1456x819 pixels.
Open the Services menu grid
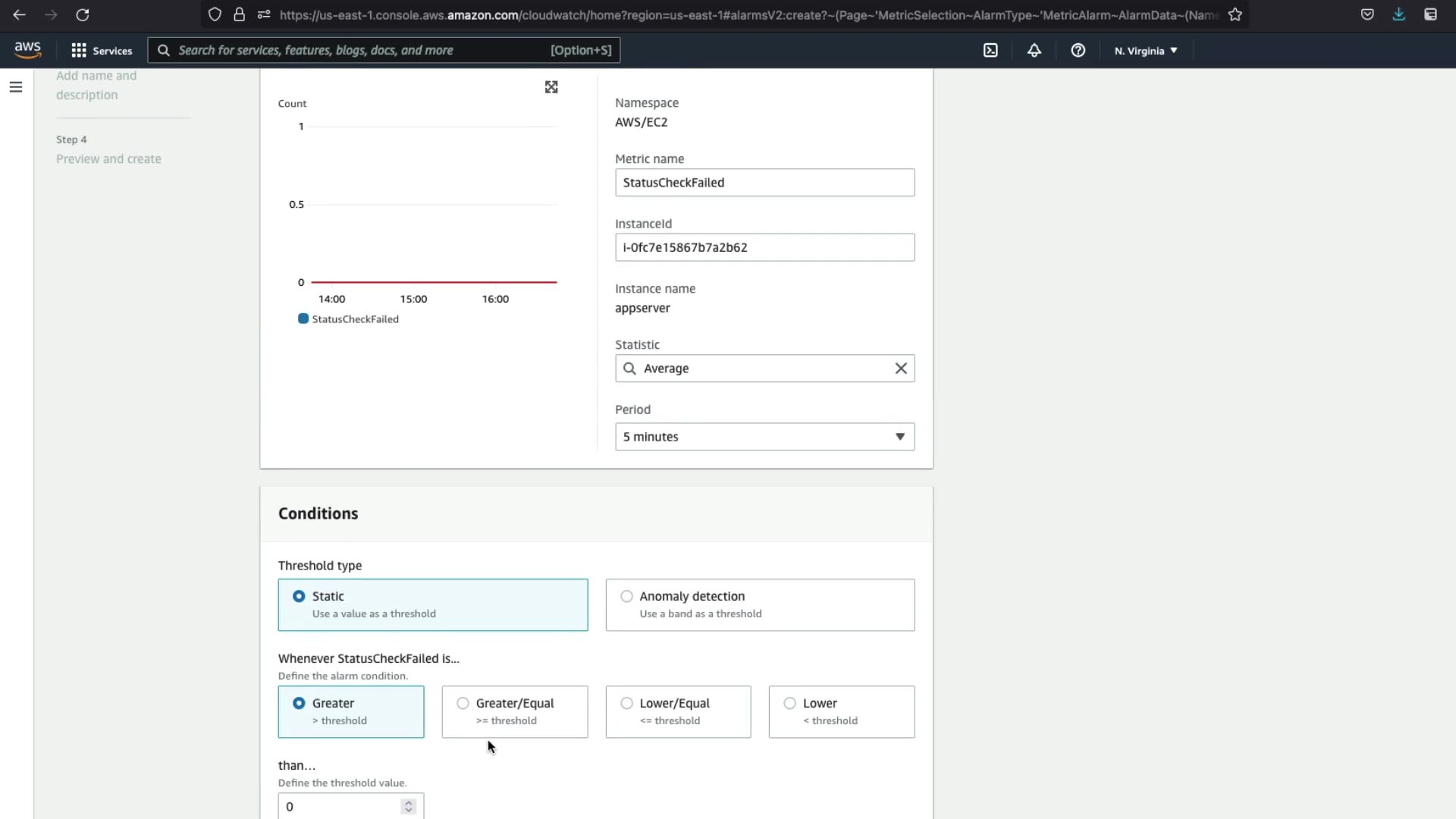pos(102,50)
